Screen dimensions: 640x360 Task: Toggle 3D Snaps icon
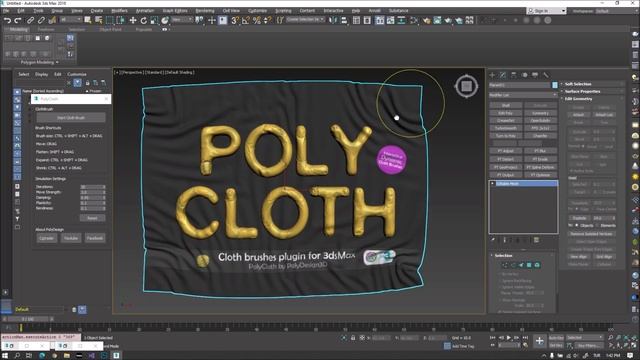[235, 20]
